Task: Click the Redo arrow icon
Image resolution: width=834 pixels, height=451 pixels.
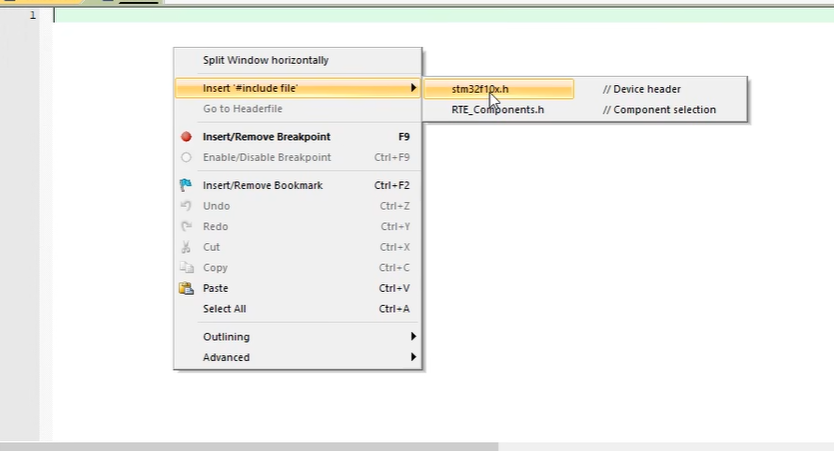Action: (186, 226)
